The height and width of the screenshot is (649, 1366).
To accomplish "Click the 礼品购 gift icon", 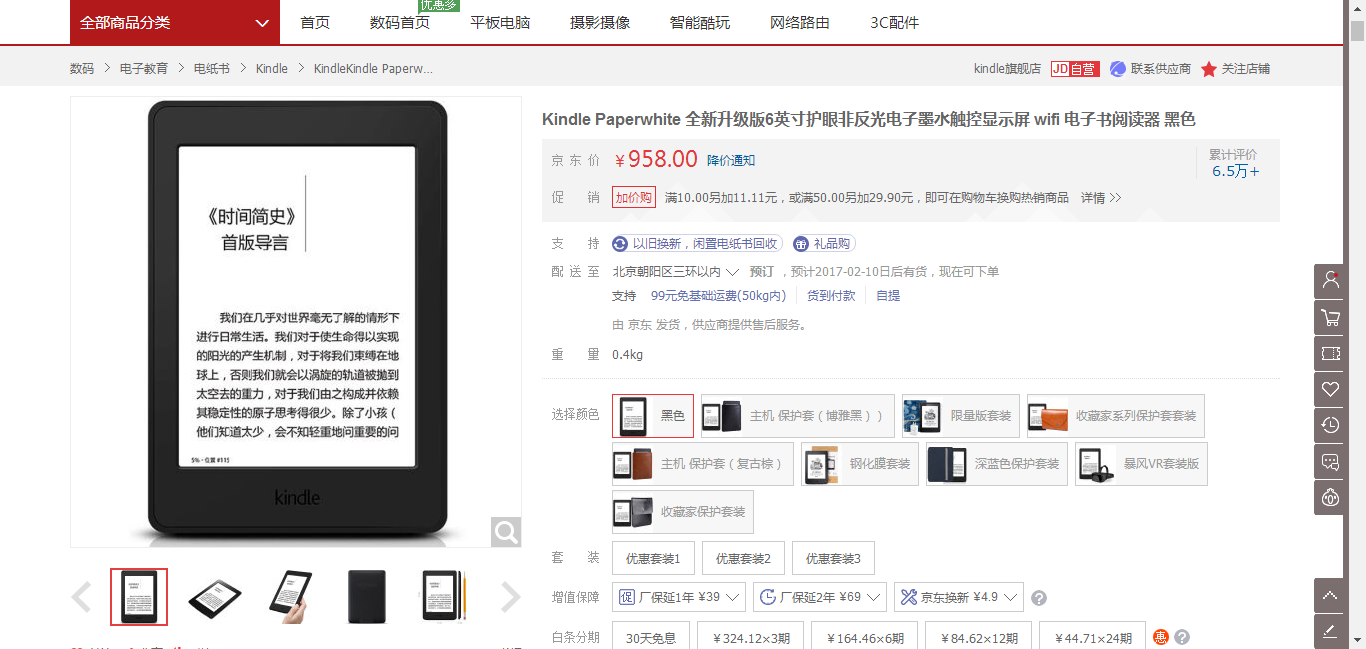I will tap(823, 243).
